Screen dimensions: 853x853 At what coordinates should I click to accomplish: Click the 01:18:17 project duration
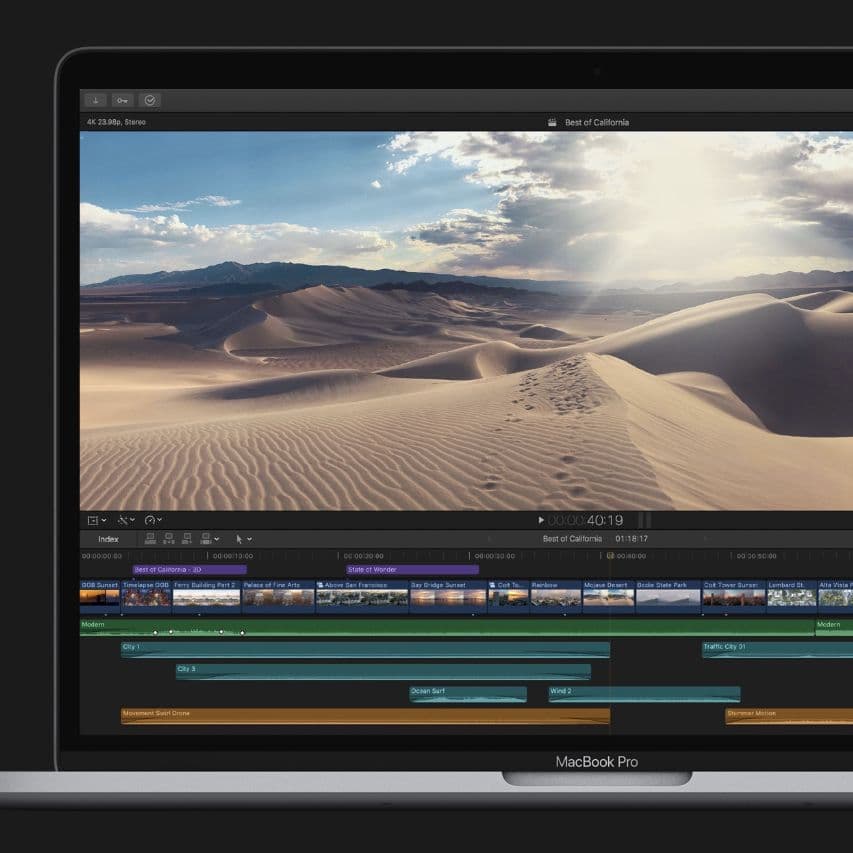632,539
